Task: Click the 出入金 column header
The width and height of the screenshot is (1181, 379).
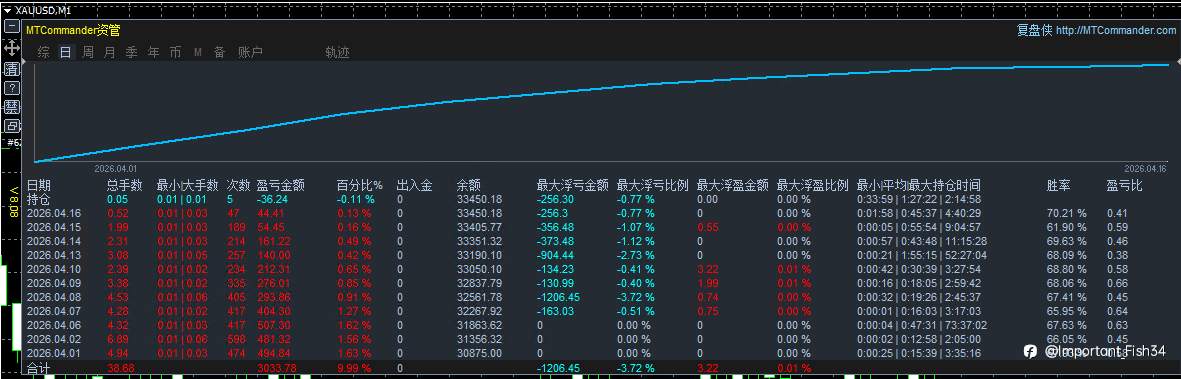Action: pyautogui.click(x=414, y=185)
